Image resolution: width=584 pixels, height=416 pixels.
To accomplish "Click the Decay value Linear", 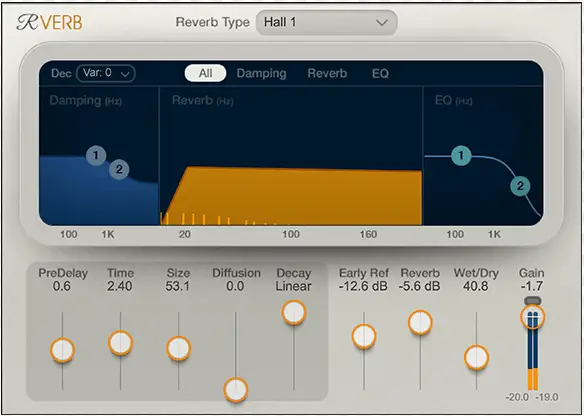I will (x=293, y=286).
